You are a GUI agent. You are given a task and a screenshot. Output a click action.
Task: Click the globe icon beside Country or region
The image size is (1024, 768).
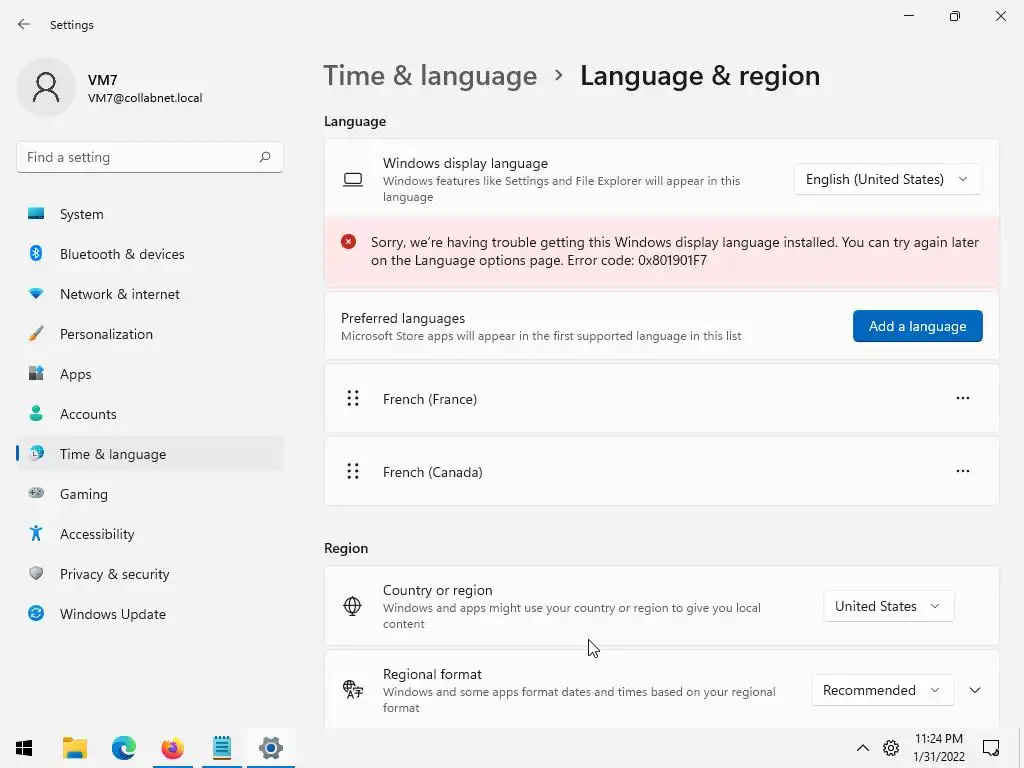pos(352,606)
